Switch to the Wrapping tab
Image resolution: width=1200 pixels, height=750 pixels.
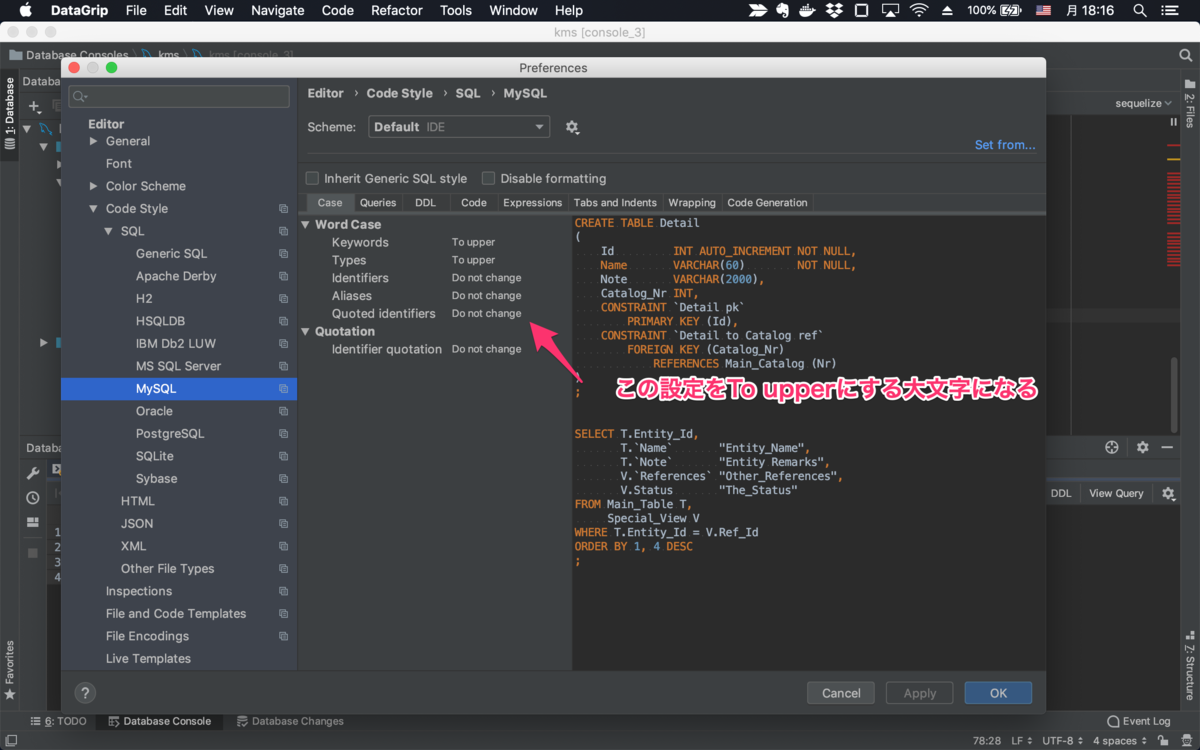click(x=692, y=203)
